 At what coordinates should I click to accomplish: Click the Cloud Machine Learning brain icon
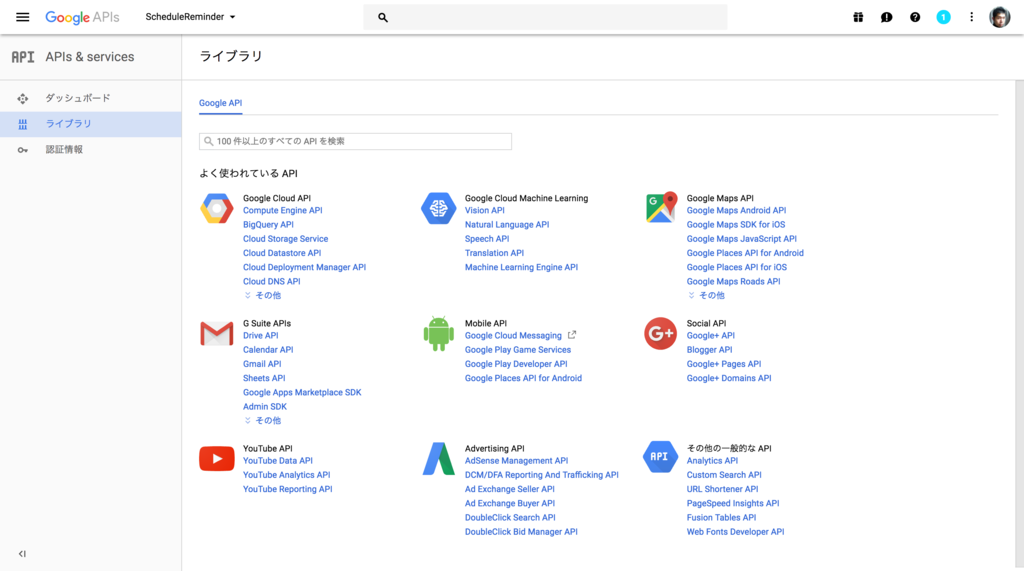click(438, 208)
